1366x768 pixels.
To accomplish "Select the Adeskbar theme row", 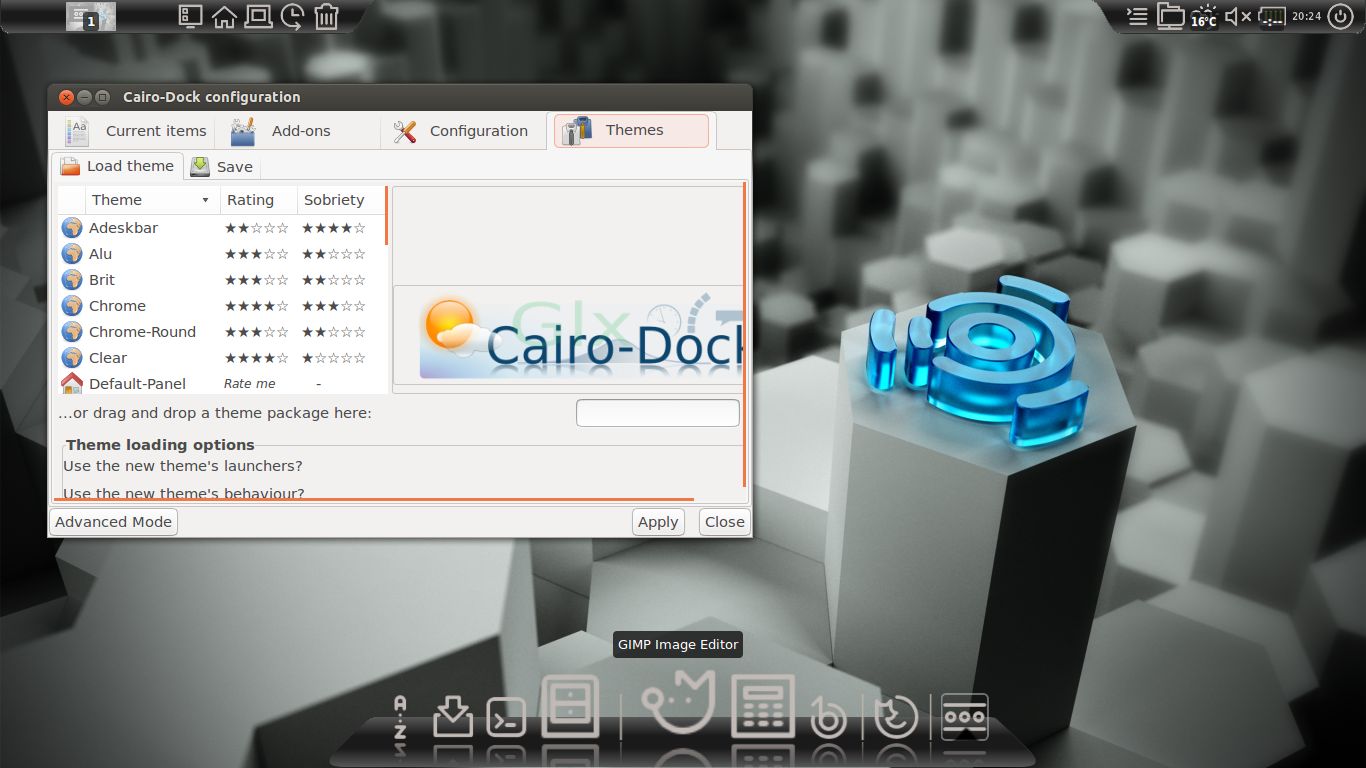I will point(221,228).
